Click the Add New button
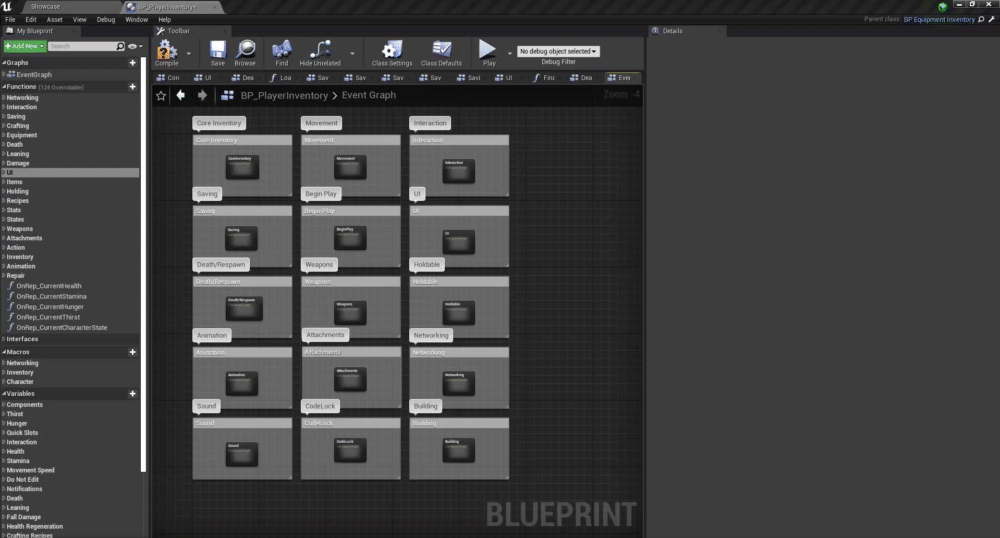 tap(24, 46)
